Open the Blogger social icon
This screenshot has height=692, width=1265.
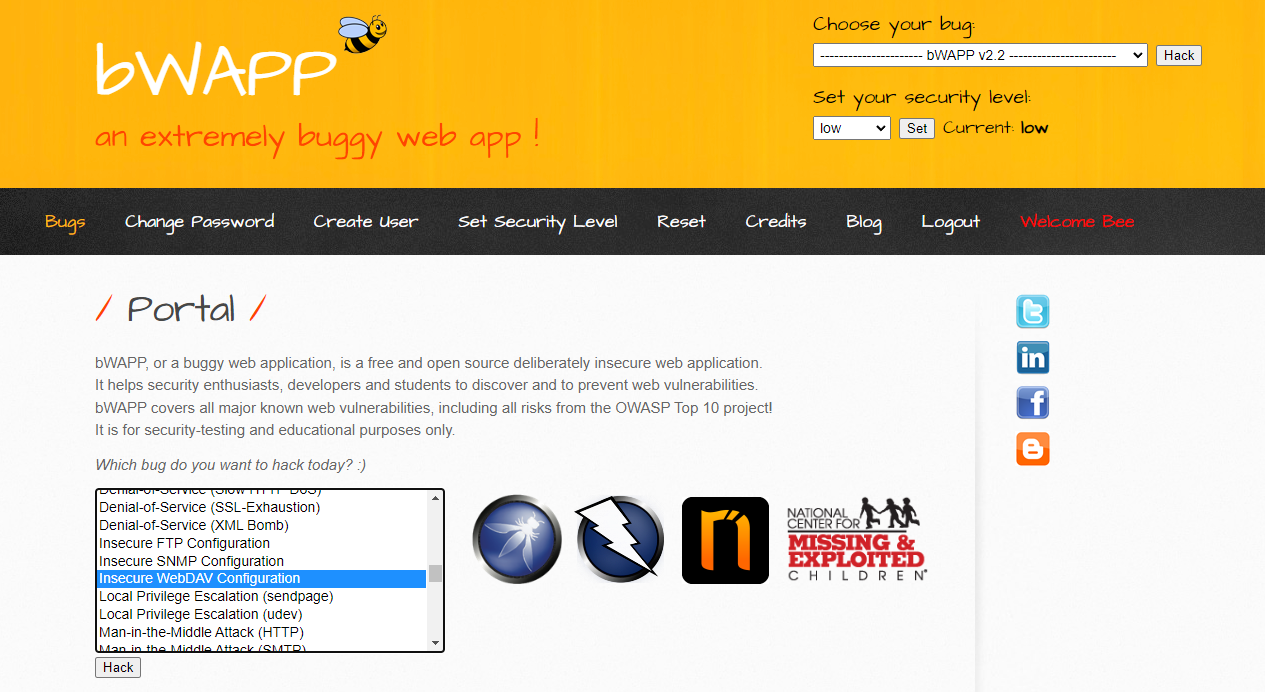pyautogui.click(x=1033, y=449)
